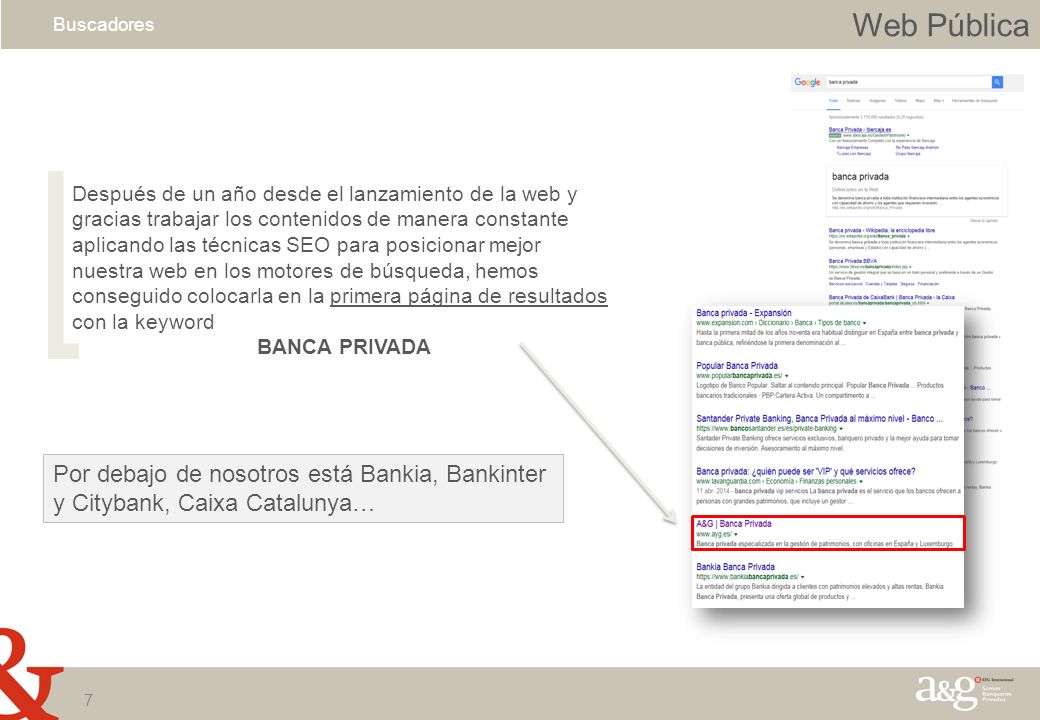The width and height of the screenshot is (1040, 720).
Task: Open the Santander Private Banking result
Action: click(x=819, y=419)
